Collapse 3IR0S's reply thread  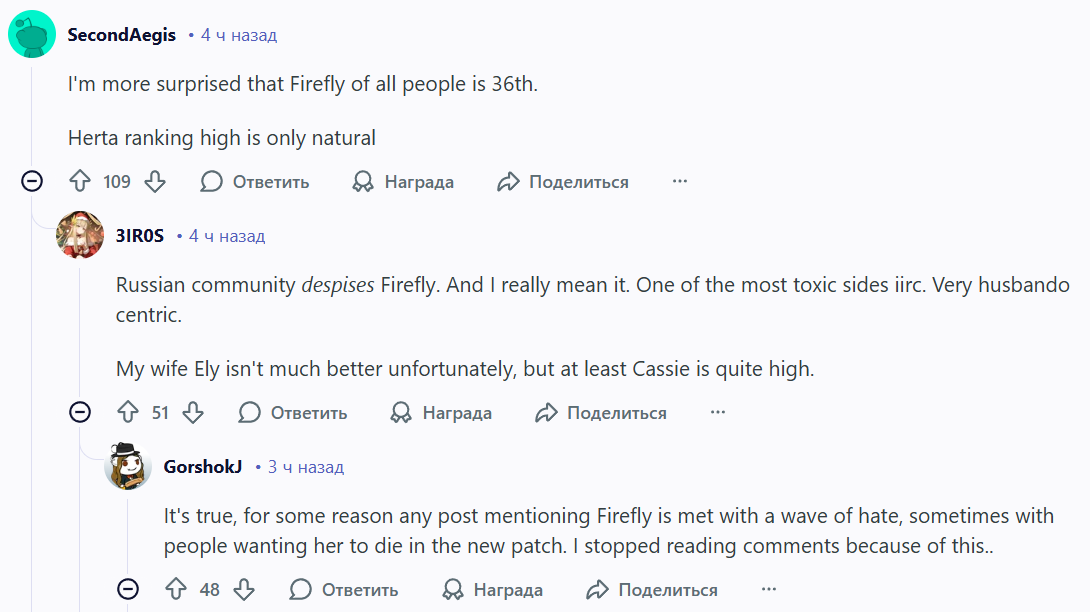[80, 412]
